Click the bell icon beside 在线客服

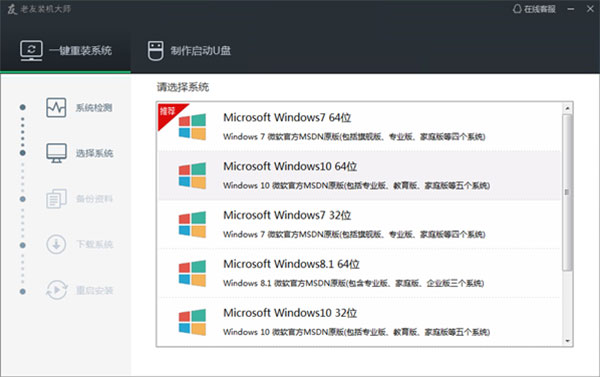pos(517,9)
